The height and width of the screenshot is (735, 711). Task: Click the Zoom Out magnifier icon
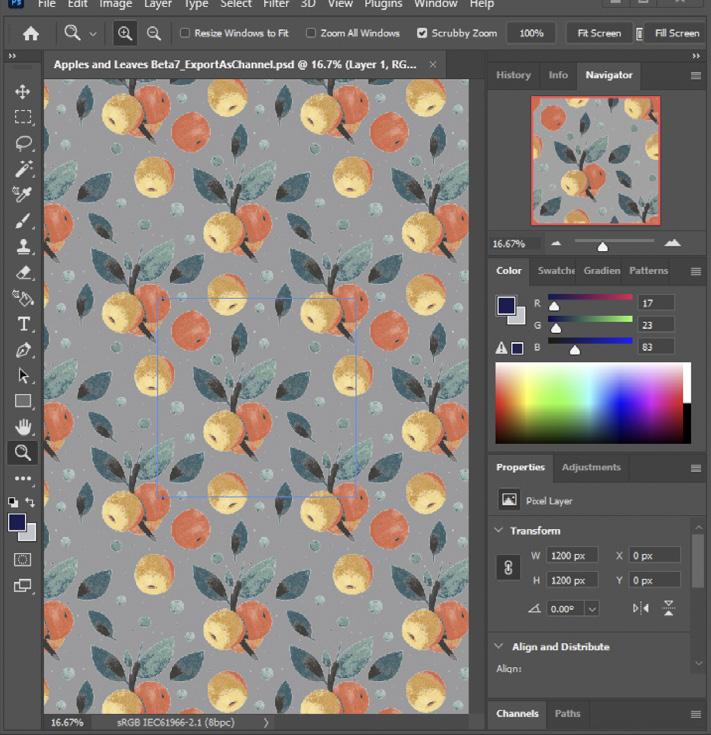pyautogui.click(x=154, y=33)
